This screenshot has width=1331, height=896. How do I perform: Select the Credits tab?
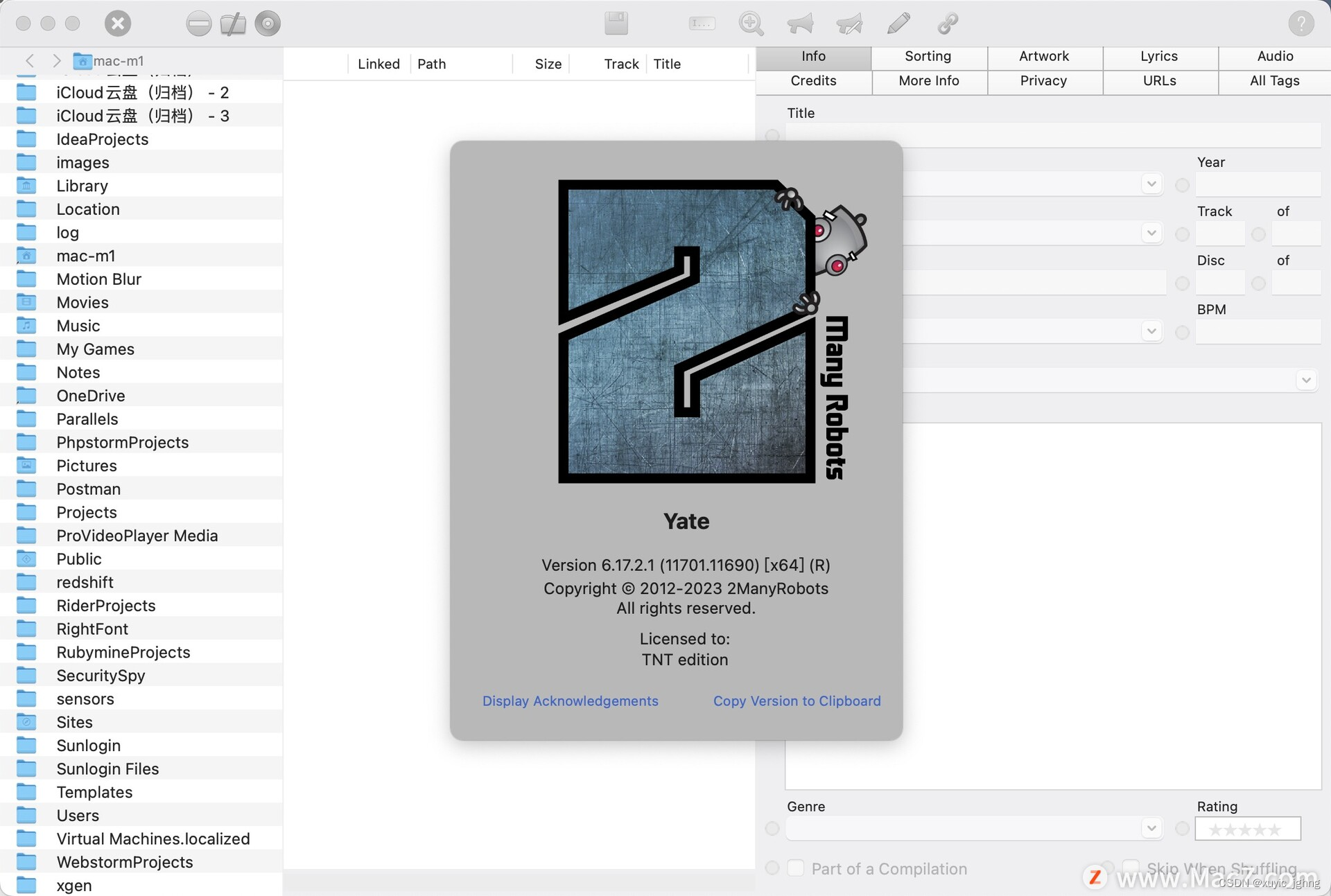pos(814,80)
